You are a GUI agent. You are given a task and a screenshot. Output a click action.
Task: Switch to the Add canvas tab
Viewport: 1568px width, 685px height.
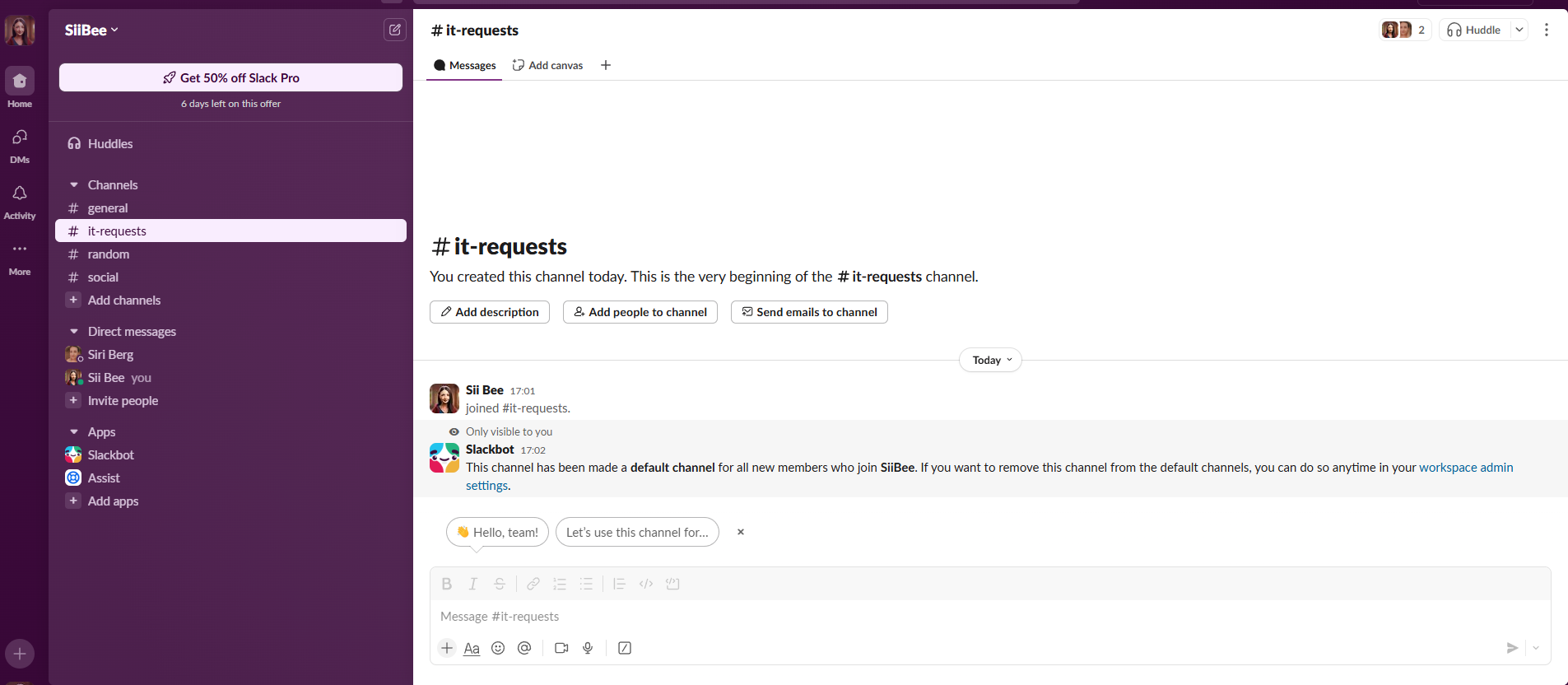tap(547, 65)
